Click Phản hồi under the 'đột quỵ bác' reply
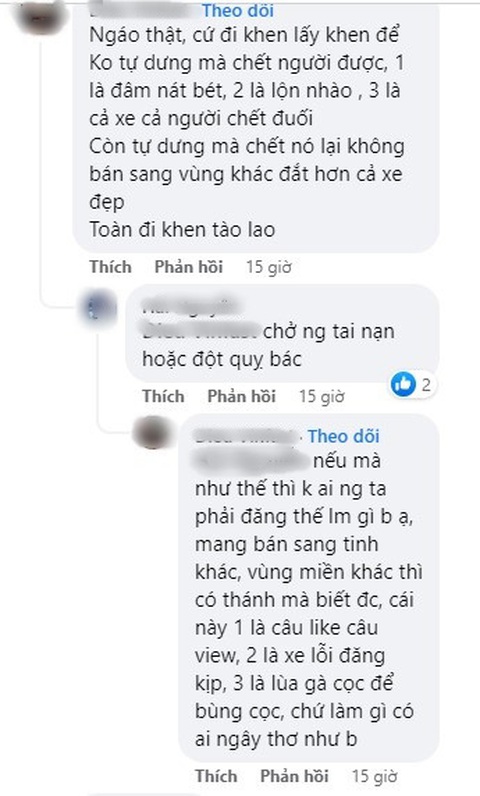480x796 pixels. point(242,396)
